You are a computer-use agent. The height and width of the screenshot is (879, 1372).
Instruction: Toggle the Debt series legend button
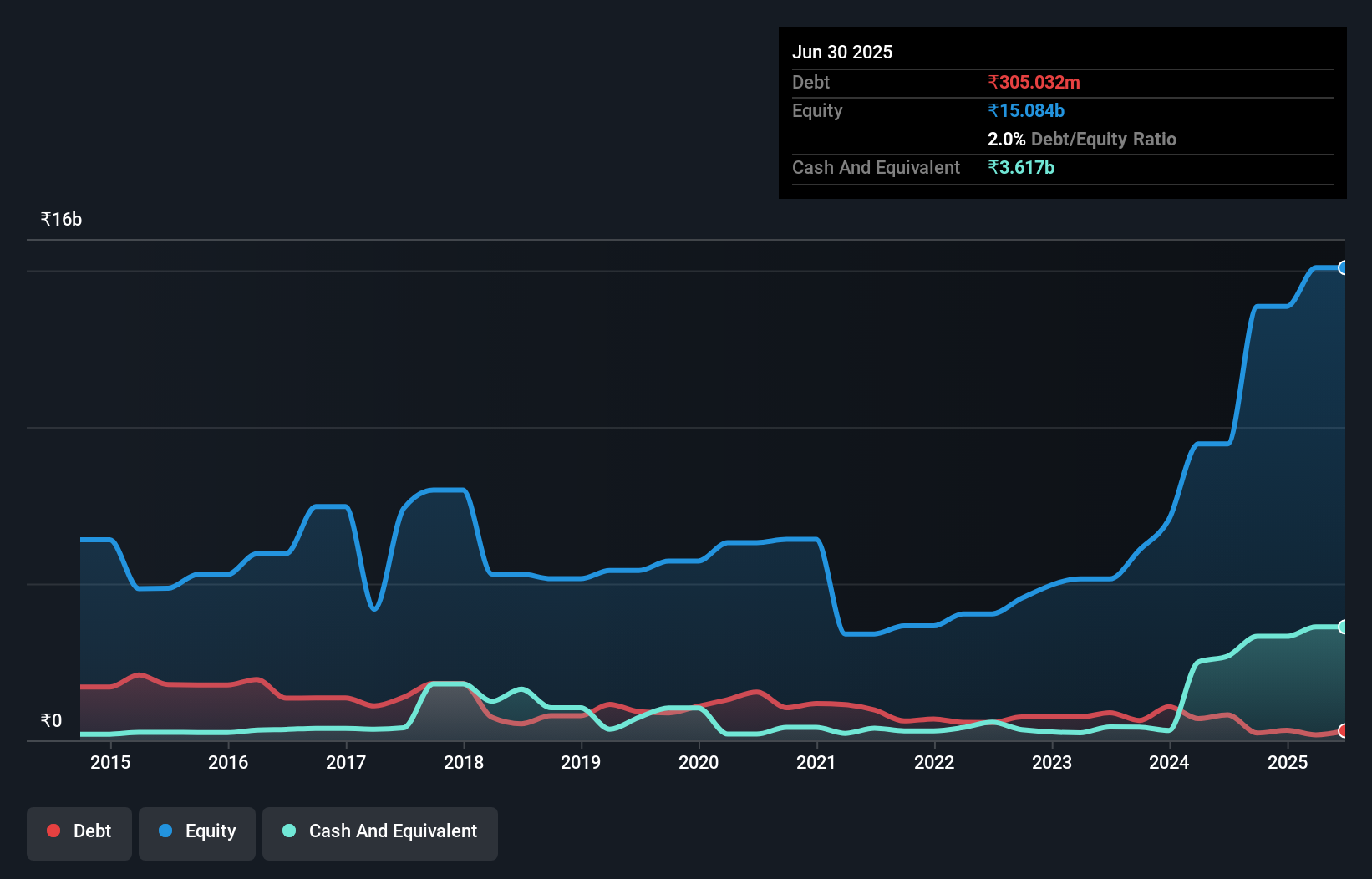coord(79,833)
